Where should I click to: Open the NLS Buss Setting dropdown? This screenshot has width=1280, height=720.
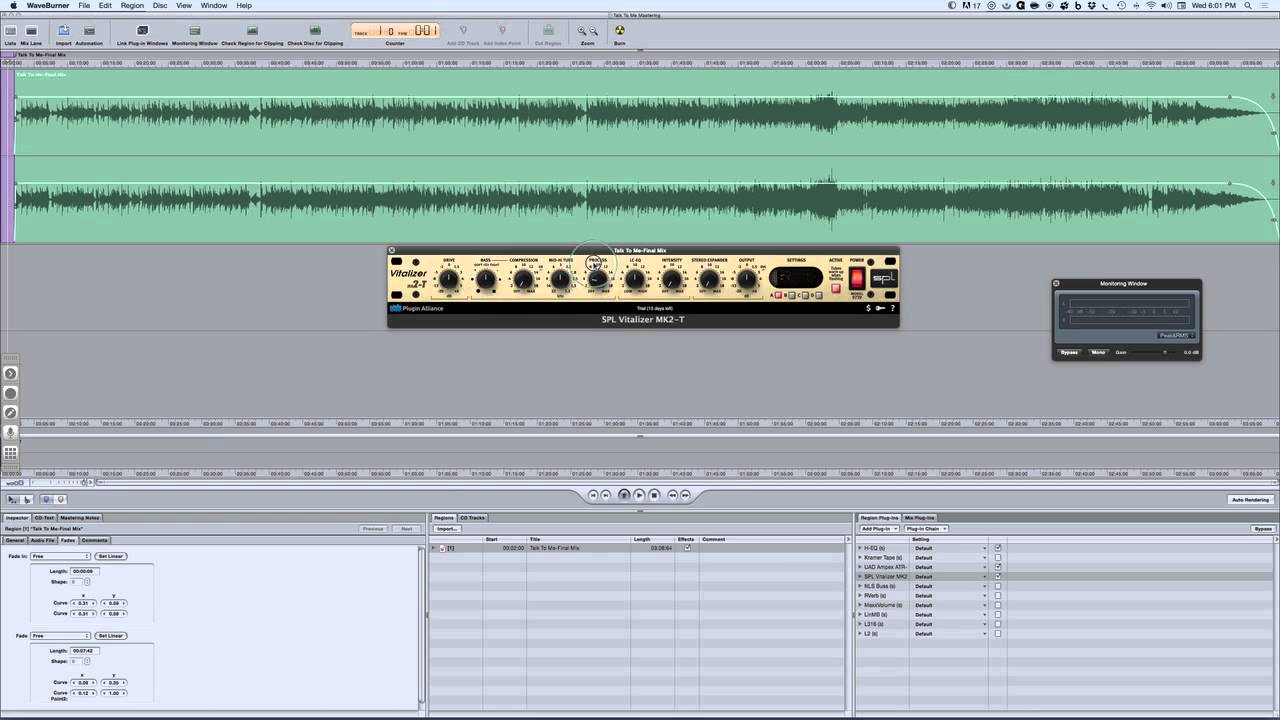pyautogui.click(x=950, y=586)
